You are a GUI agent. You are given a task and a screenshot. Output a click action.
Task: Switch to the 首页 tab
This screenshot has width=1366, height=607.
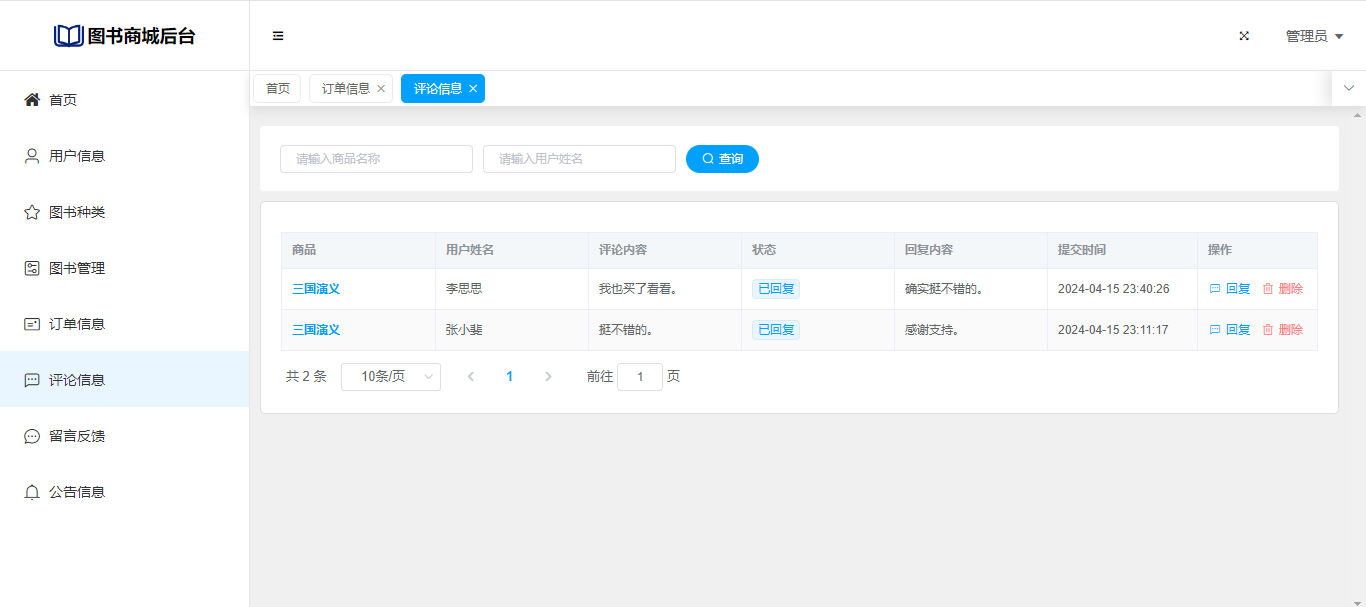pos(277,88)
